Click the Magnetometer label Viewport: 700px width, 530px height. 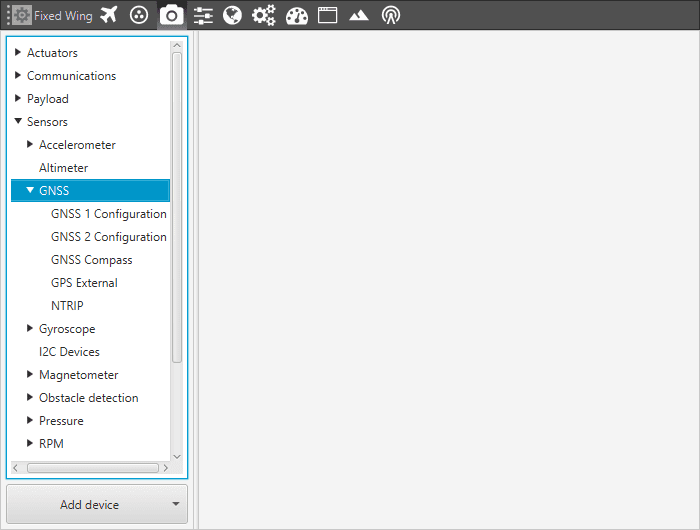[79, 375]
